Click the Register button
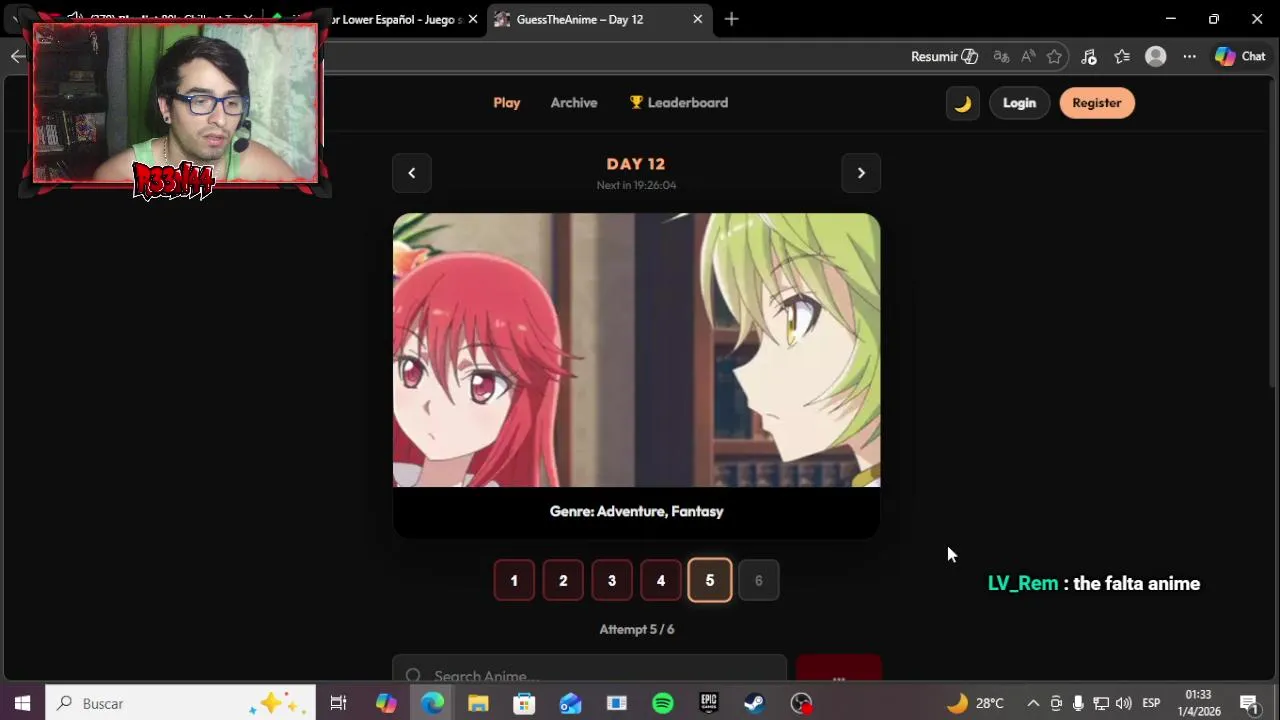This screenshot has height=720, width=1280. coord(1097,103)
